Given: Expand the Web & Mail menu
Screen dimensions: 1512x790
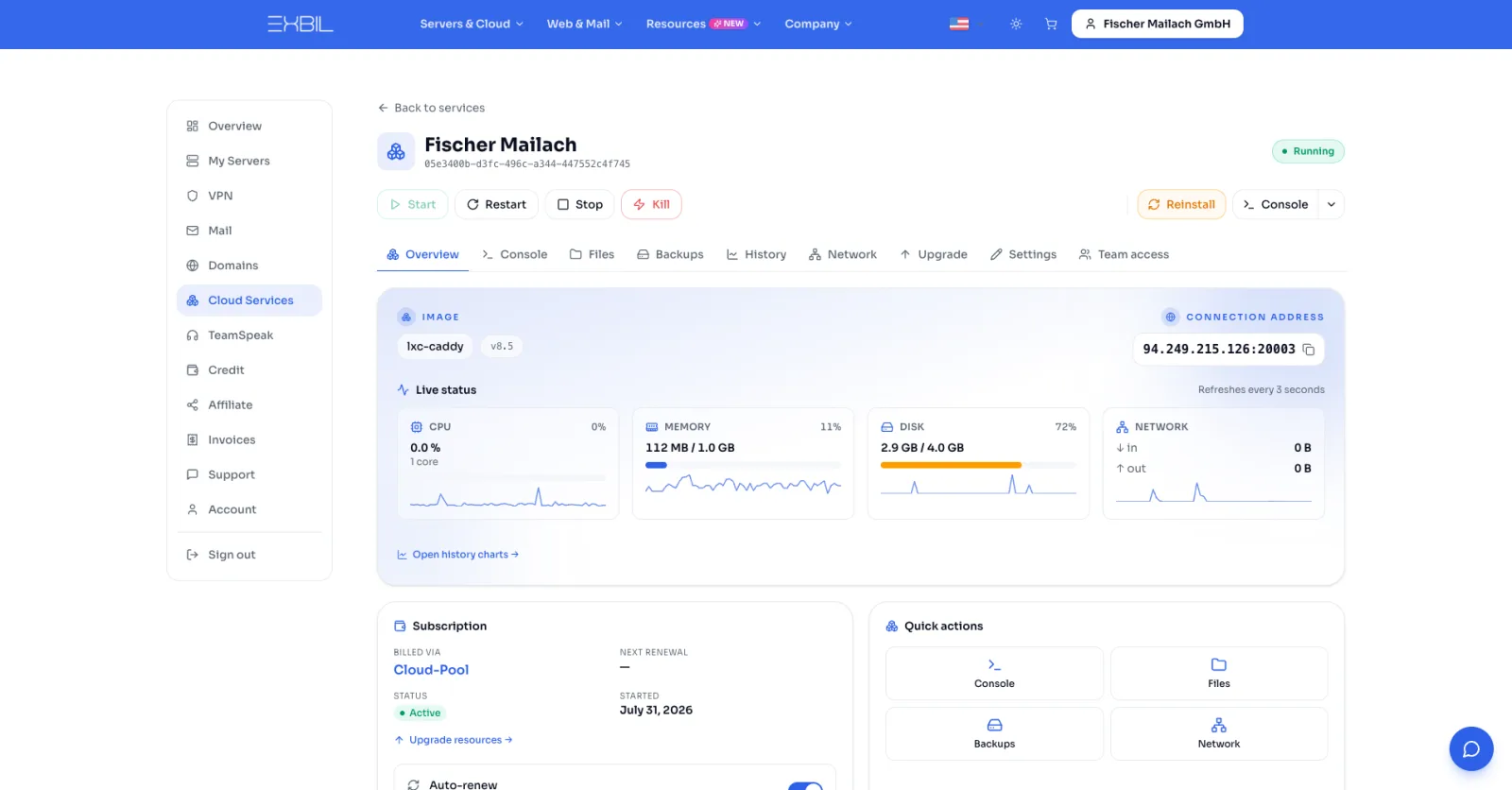Looking at the screenshot, I should point(584,24).
